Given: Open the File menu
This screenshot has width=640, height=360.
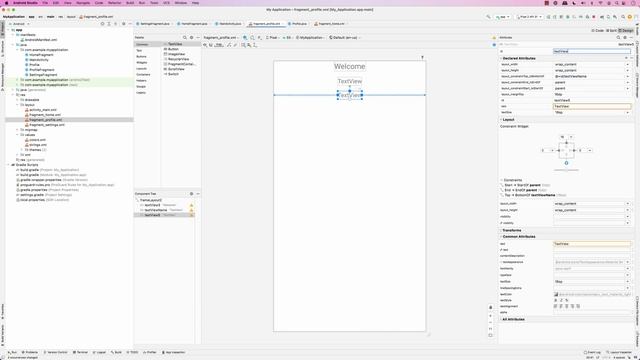Looking at the screenshot, I should pyautogui.click(x=45, y=3).
